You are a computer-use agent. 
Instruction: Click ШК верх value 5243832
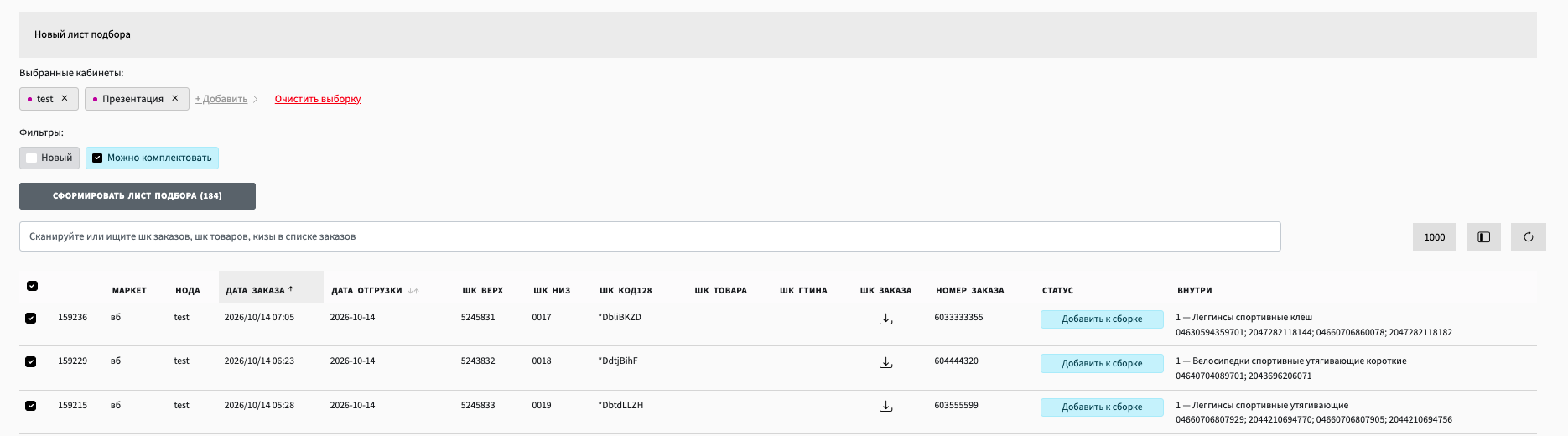click(478, 361)
